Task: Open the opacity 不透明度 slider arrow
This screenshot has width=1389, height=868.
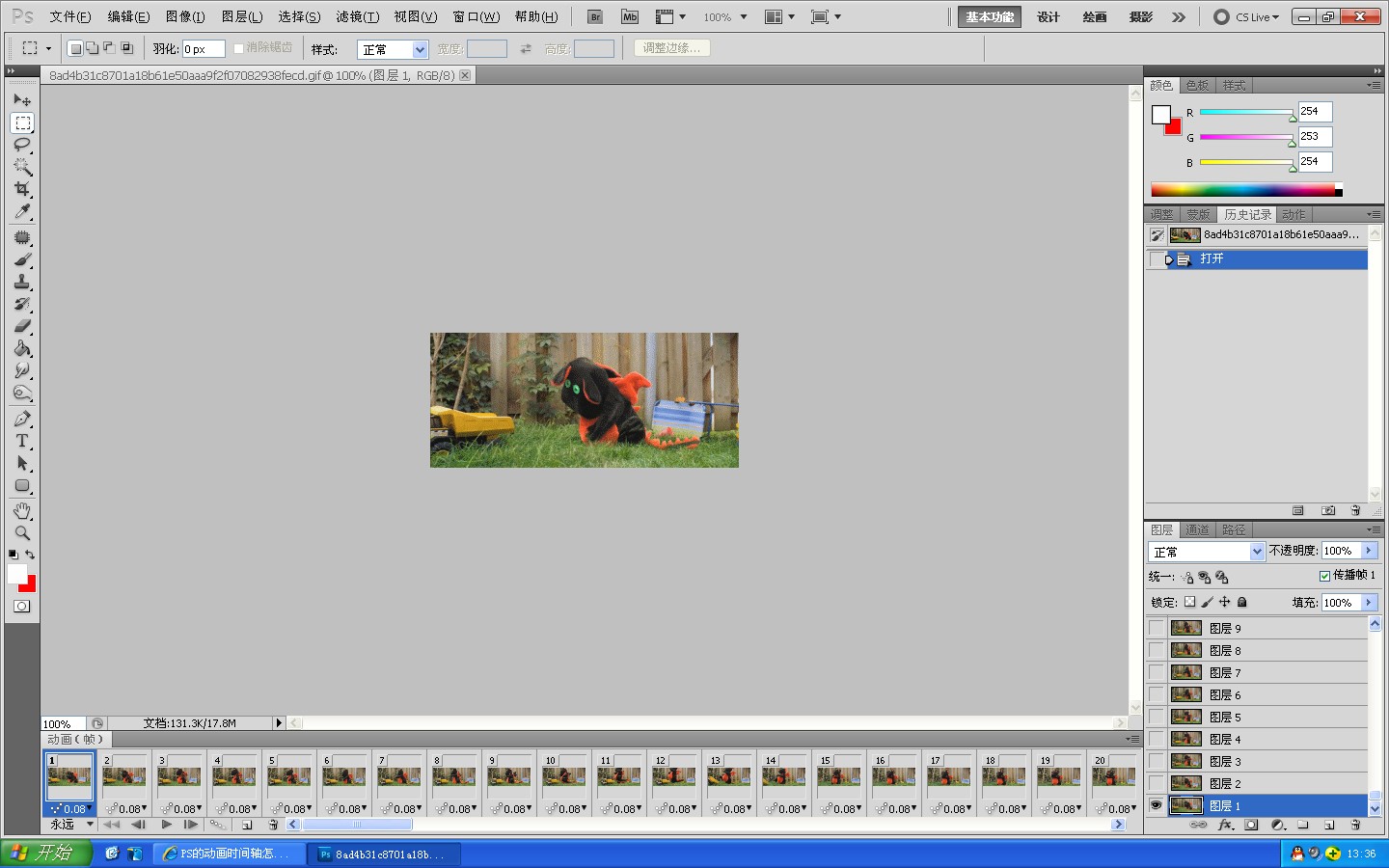Action: click(1369, 551)
